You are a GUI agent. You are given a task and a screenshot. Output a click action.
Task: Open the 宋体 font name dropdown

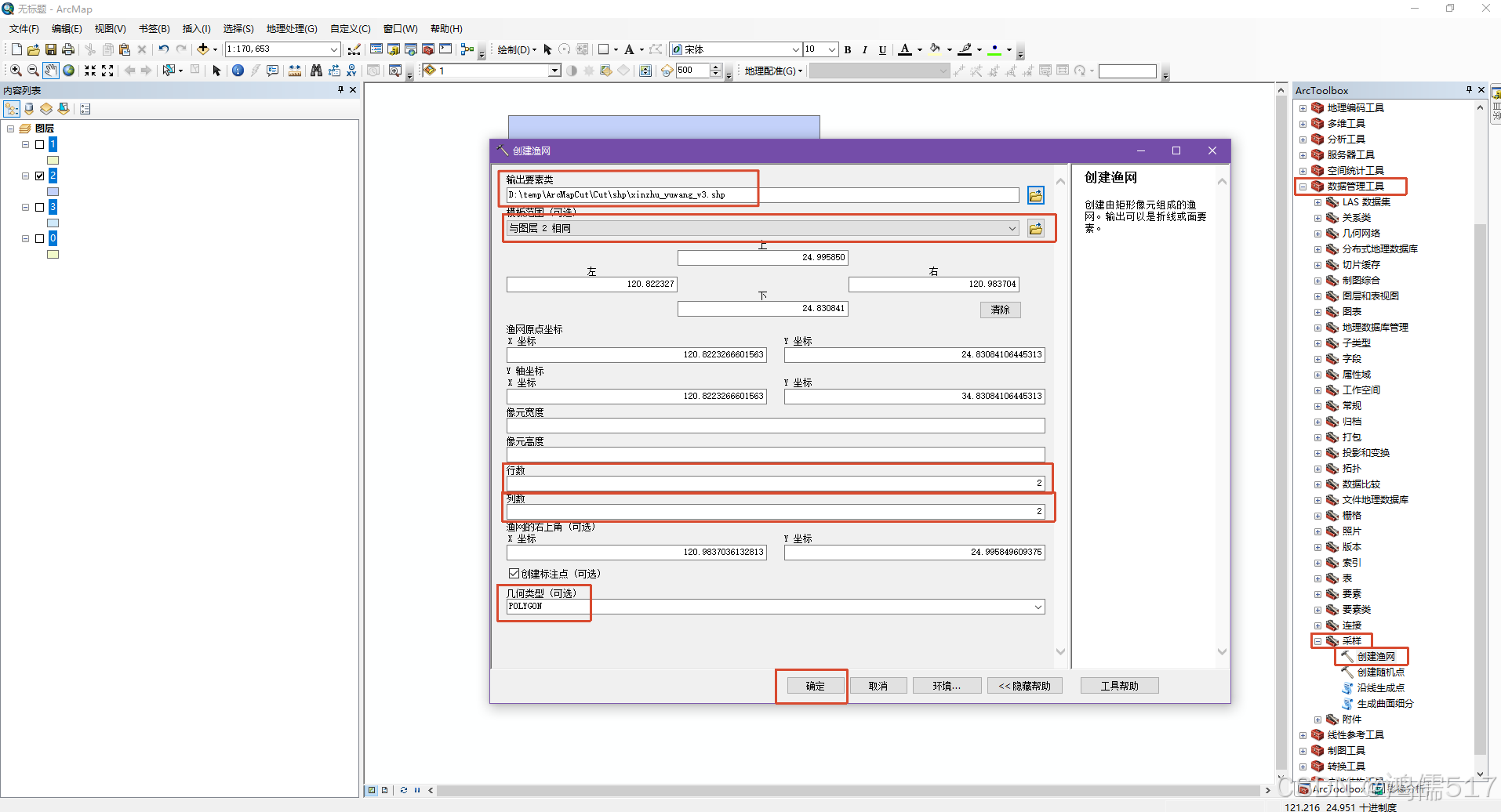(x=795, y=49)
